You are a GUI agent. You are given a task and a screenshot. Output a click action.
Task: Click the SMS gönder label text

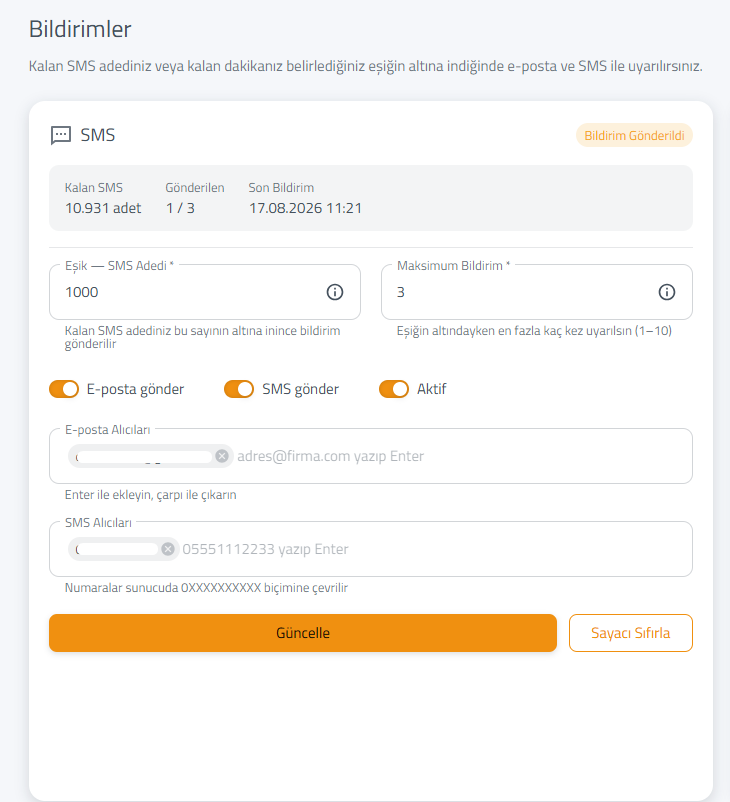(x=300, y=389)
